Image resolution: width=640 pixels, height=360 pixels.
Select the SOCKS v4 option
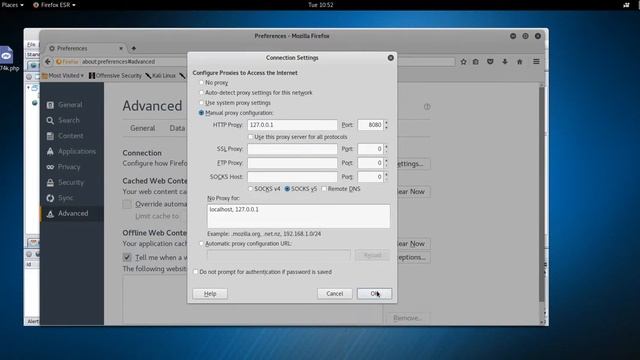pyautogui.click(x=251, y=189)
